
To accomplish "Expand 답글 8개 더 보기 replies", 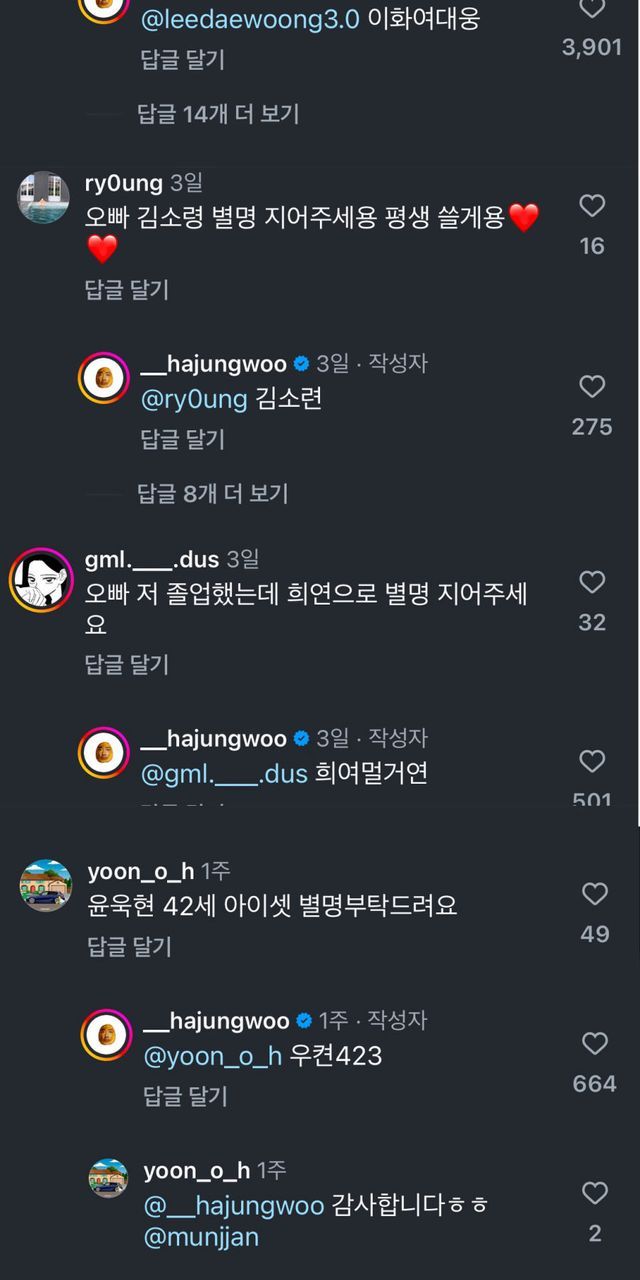I will [212, 493].
